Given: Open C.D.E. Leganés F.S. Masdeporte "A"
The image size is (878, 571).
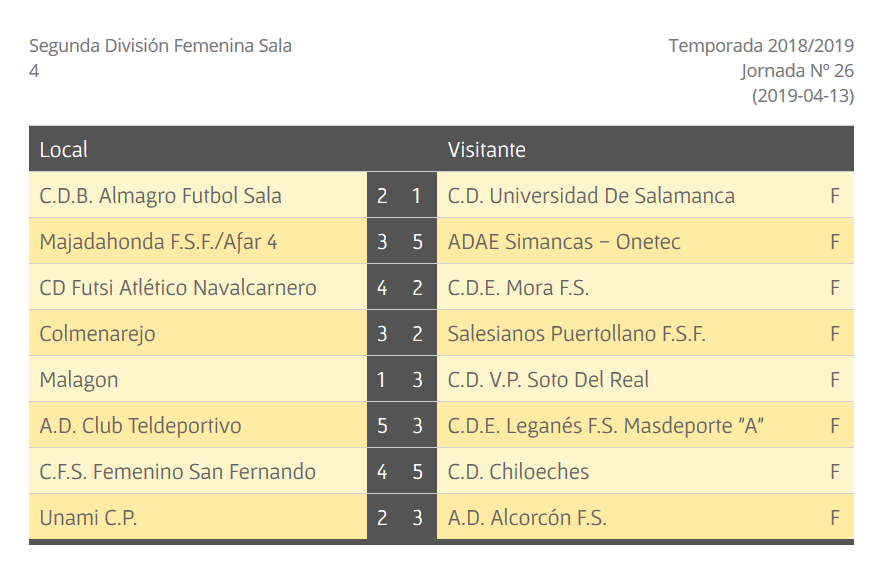Looking at the screenshot, I should click(605, 426).
